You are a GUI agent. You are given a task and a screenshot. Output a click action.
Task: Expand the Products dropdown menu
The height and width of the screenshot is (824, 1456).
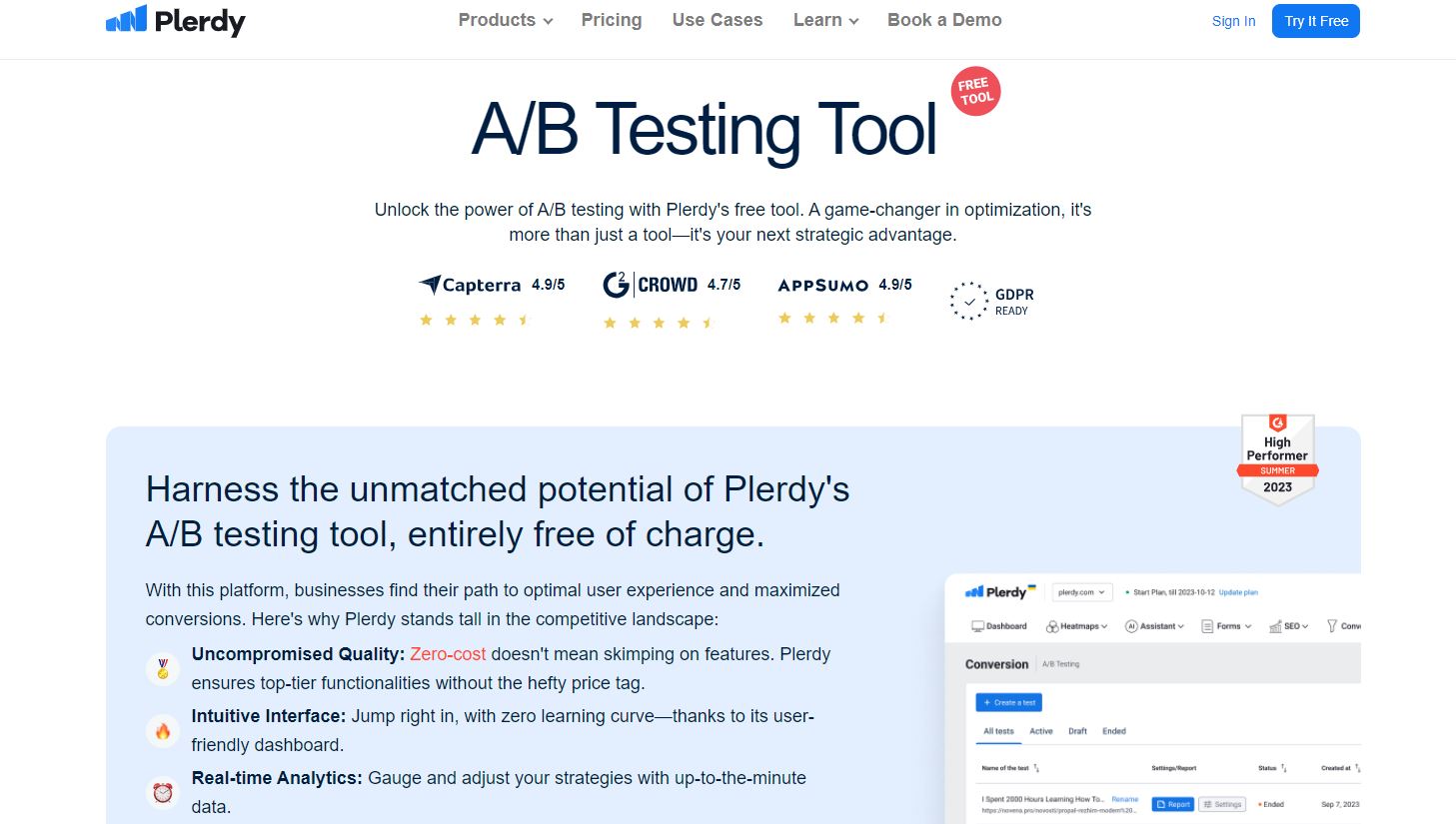505,20
